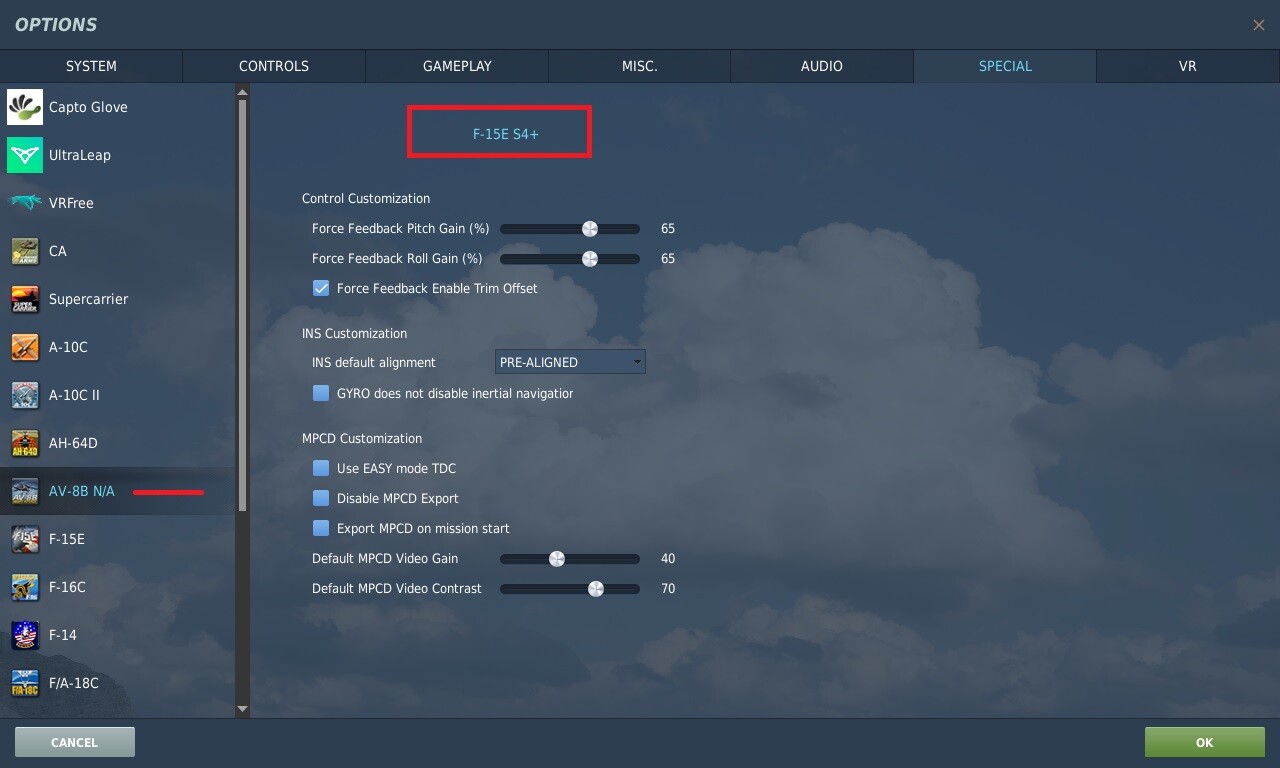Click the Supercarrier module icon
Image resolution: width=1280 pixels, height=768 pixels.
pyautogui.click(x=25, y=299)
